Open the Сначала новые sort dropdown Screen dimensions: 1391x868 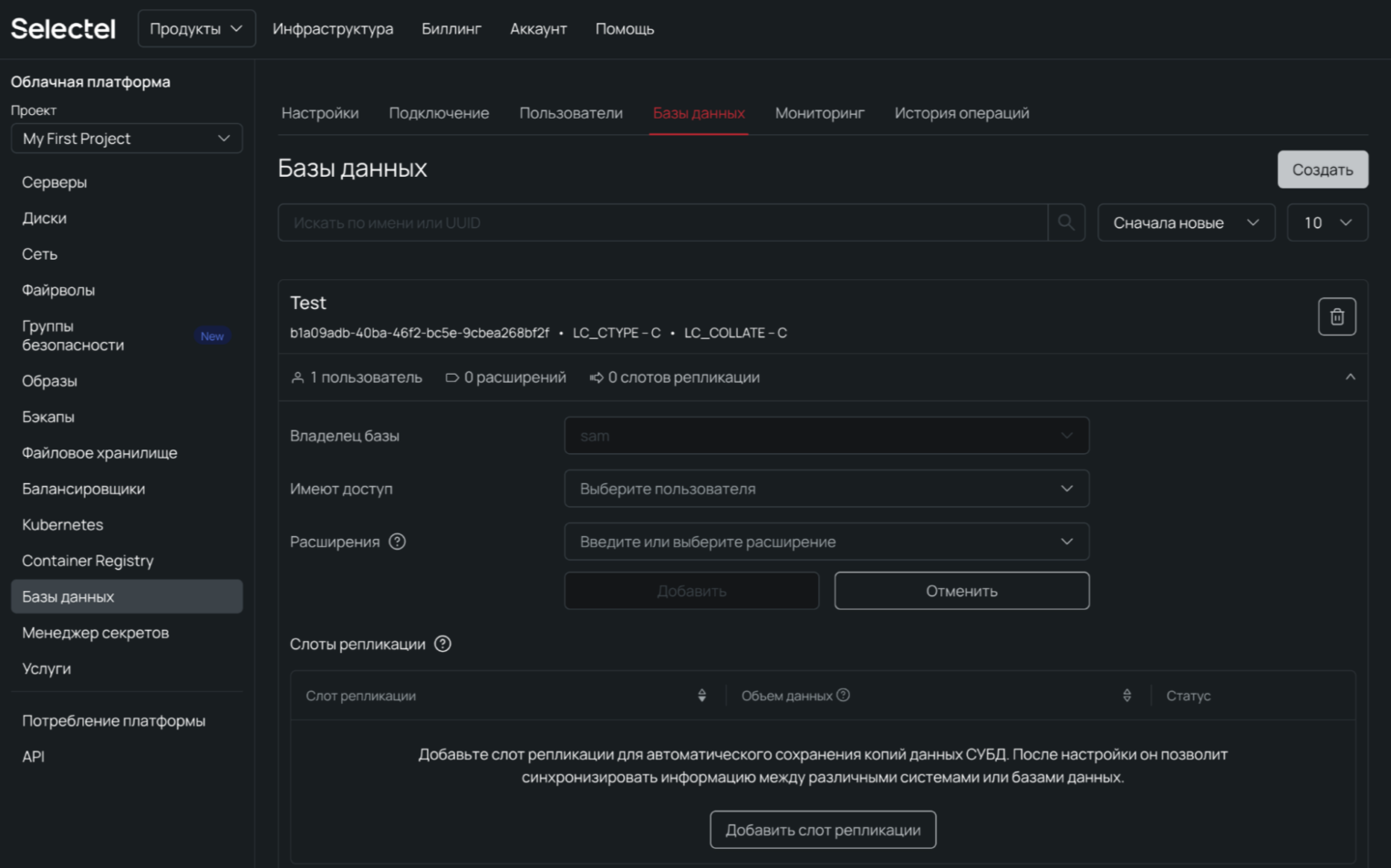[x=1185, y=222]
